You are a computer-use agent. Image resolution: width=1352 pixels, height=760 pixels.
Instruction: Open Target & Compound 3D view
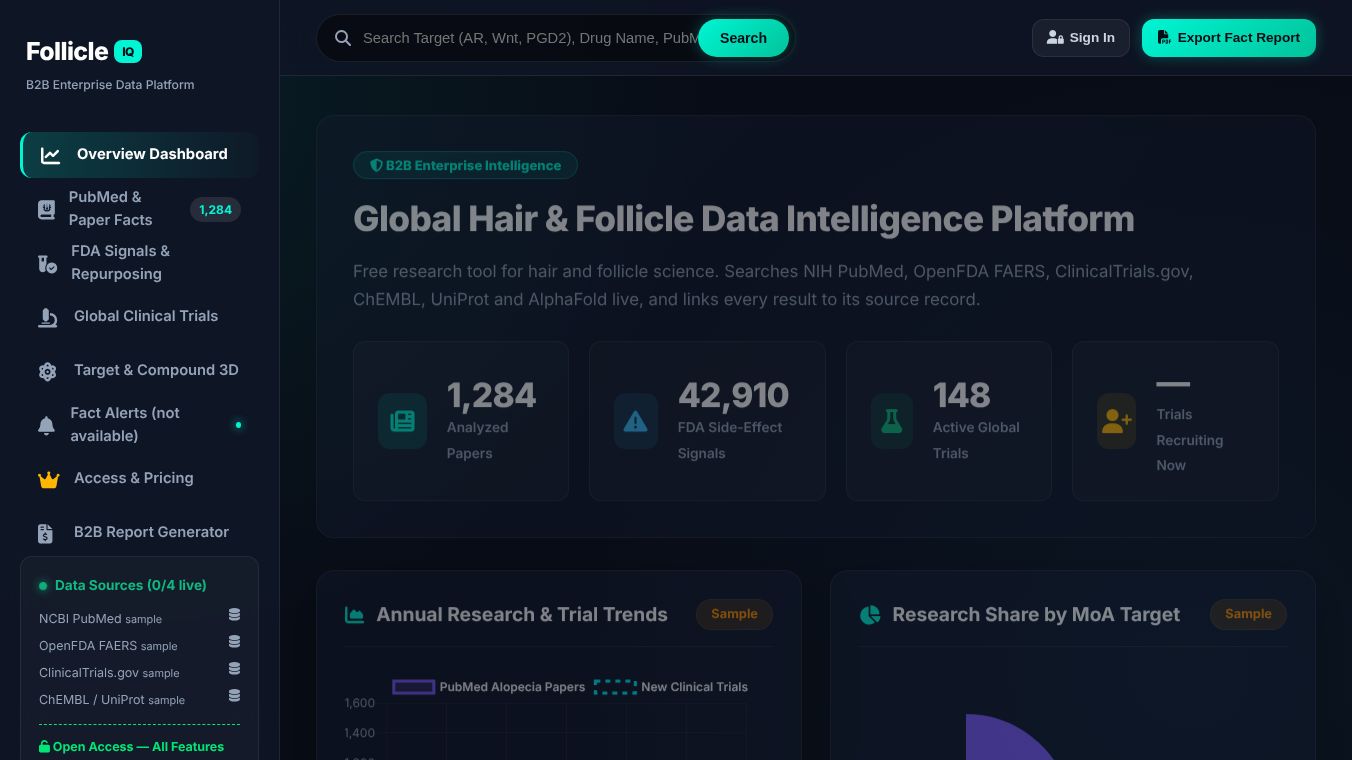[139, 371]
